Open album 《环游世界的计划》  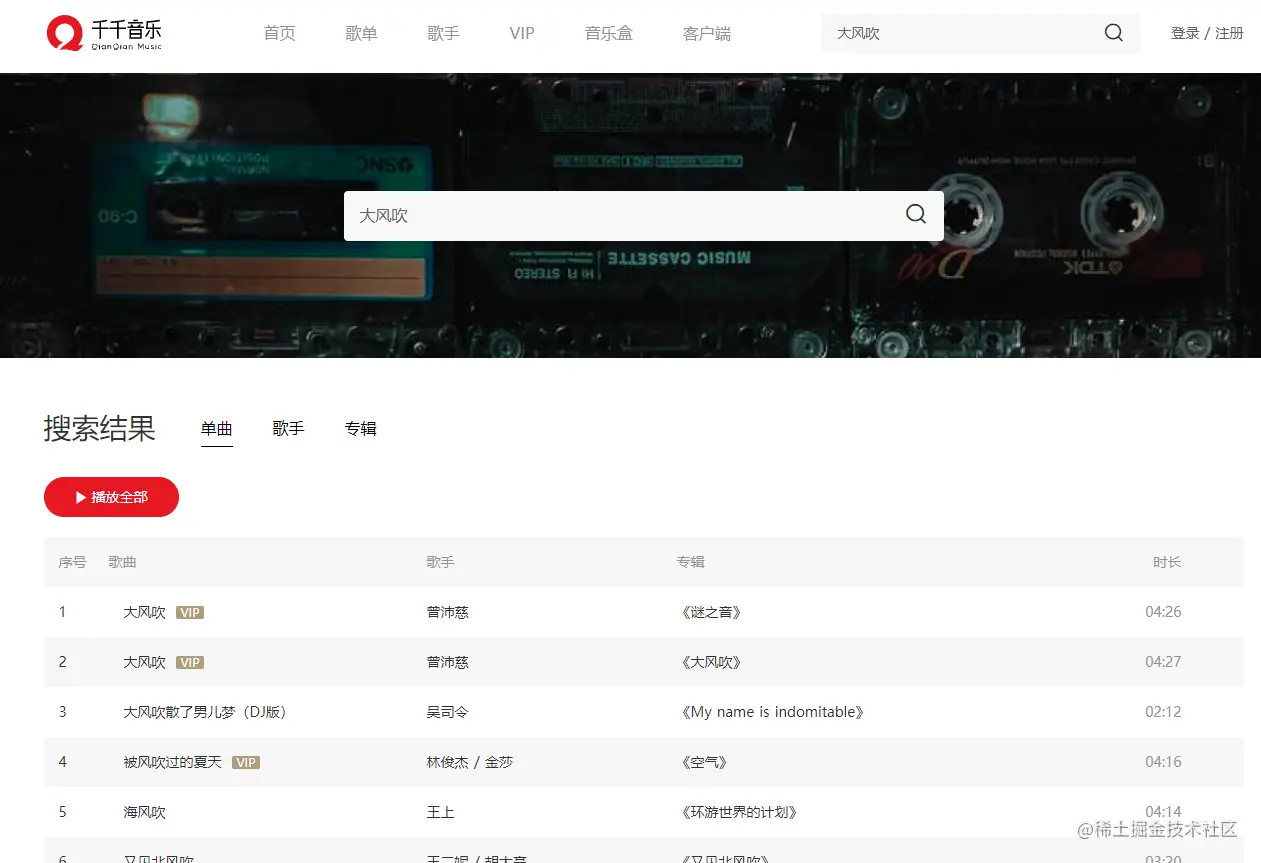tap(739, 812)
